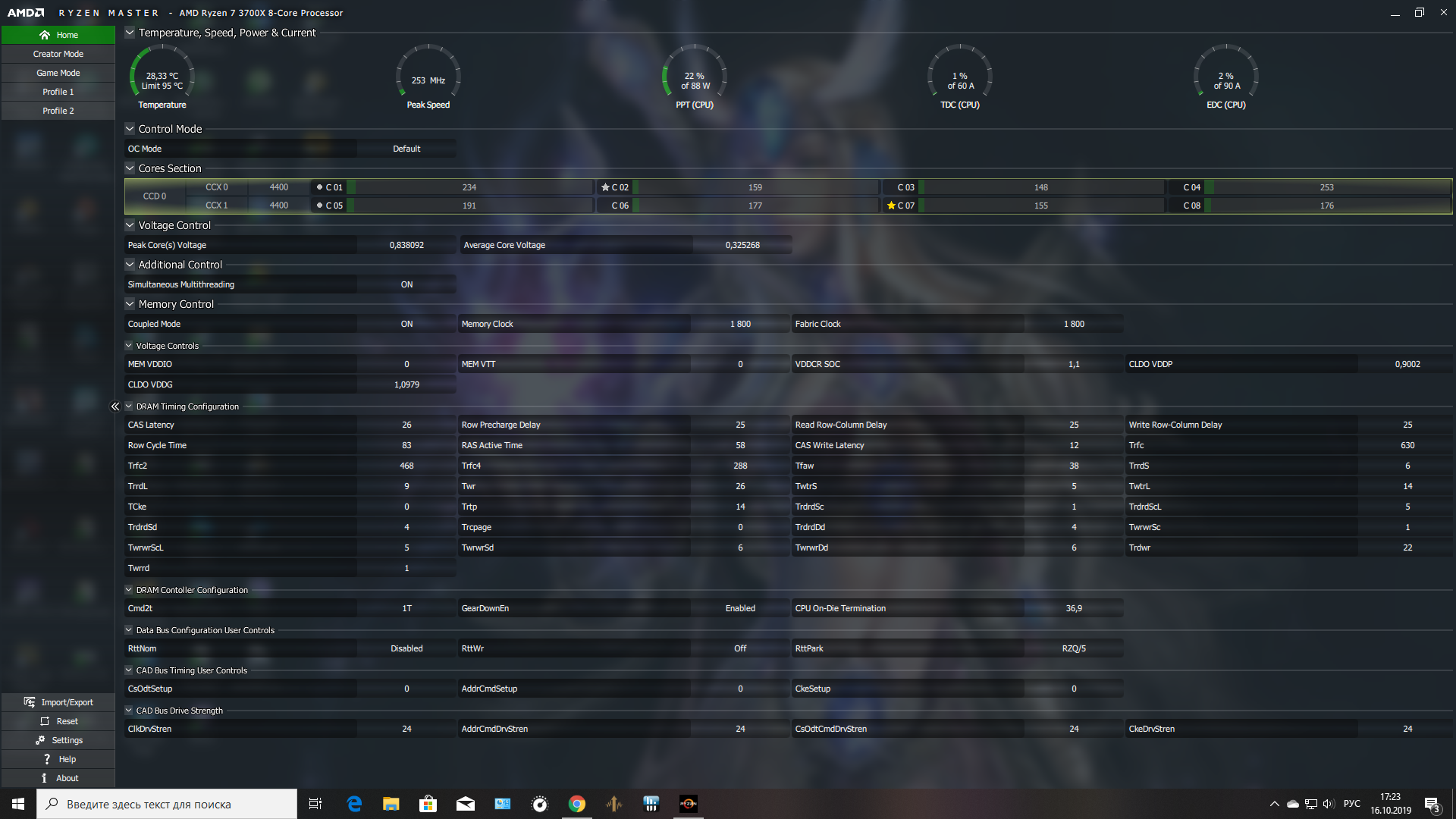Click the Windows search box

point(167,804)
